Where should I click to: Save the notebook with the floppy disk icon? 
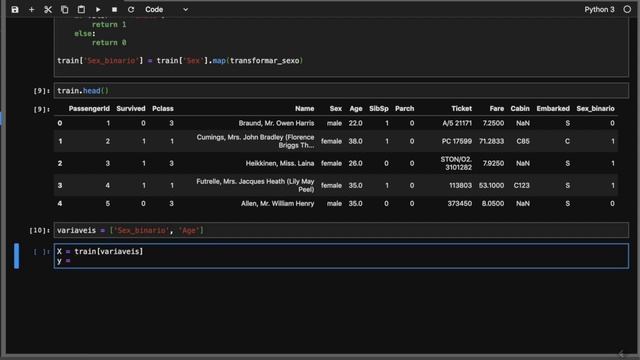tap(15, 9)
